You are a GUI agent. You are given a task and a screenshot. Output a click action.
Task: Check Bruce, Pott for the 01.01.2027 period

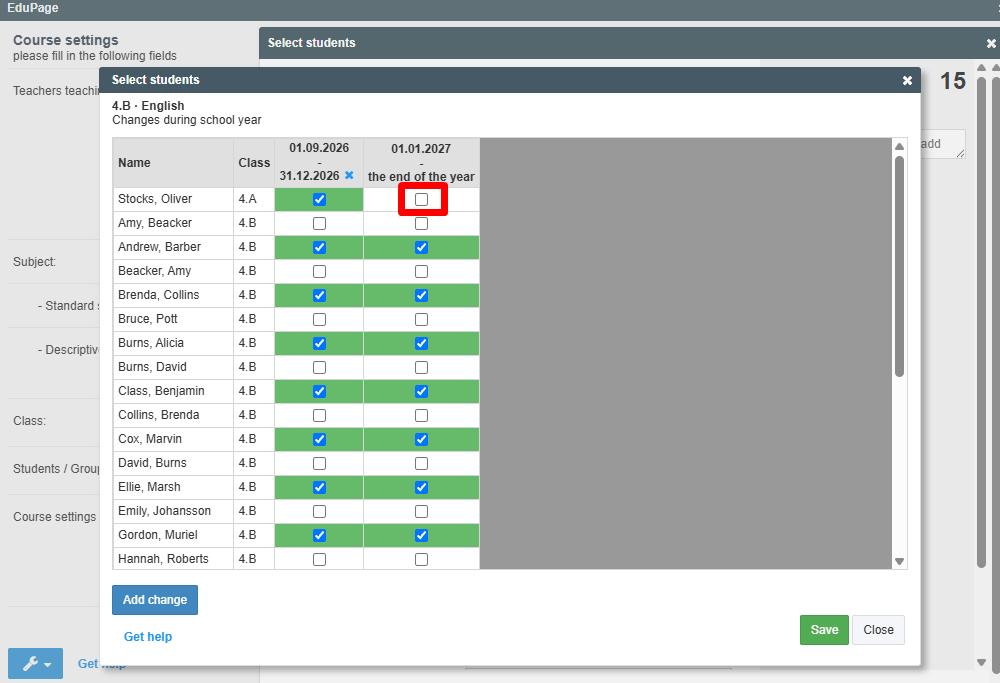pyautogui.click(x=422, y=319)
